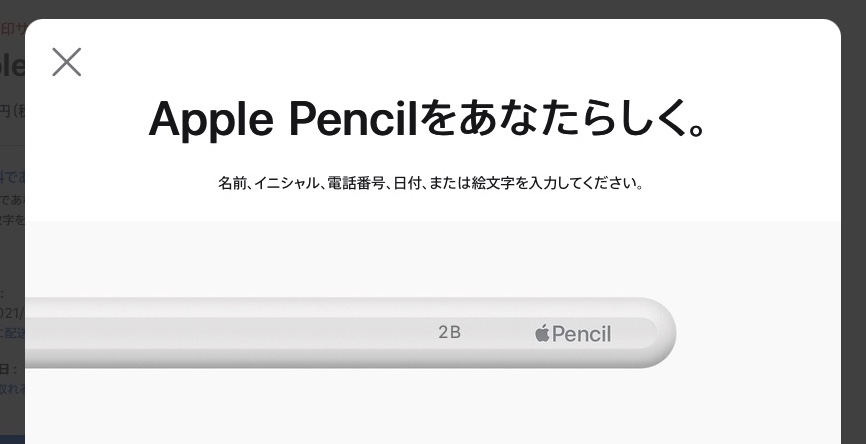
Task: Click the partly hidden 円 price text behind the dialog
Action: [12, 110]
